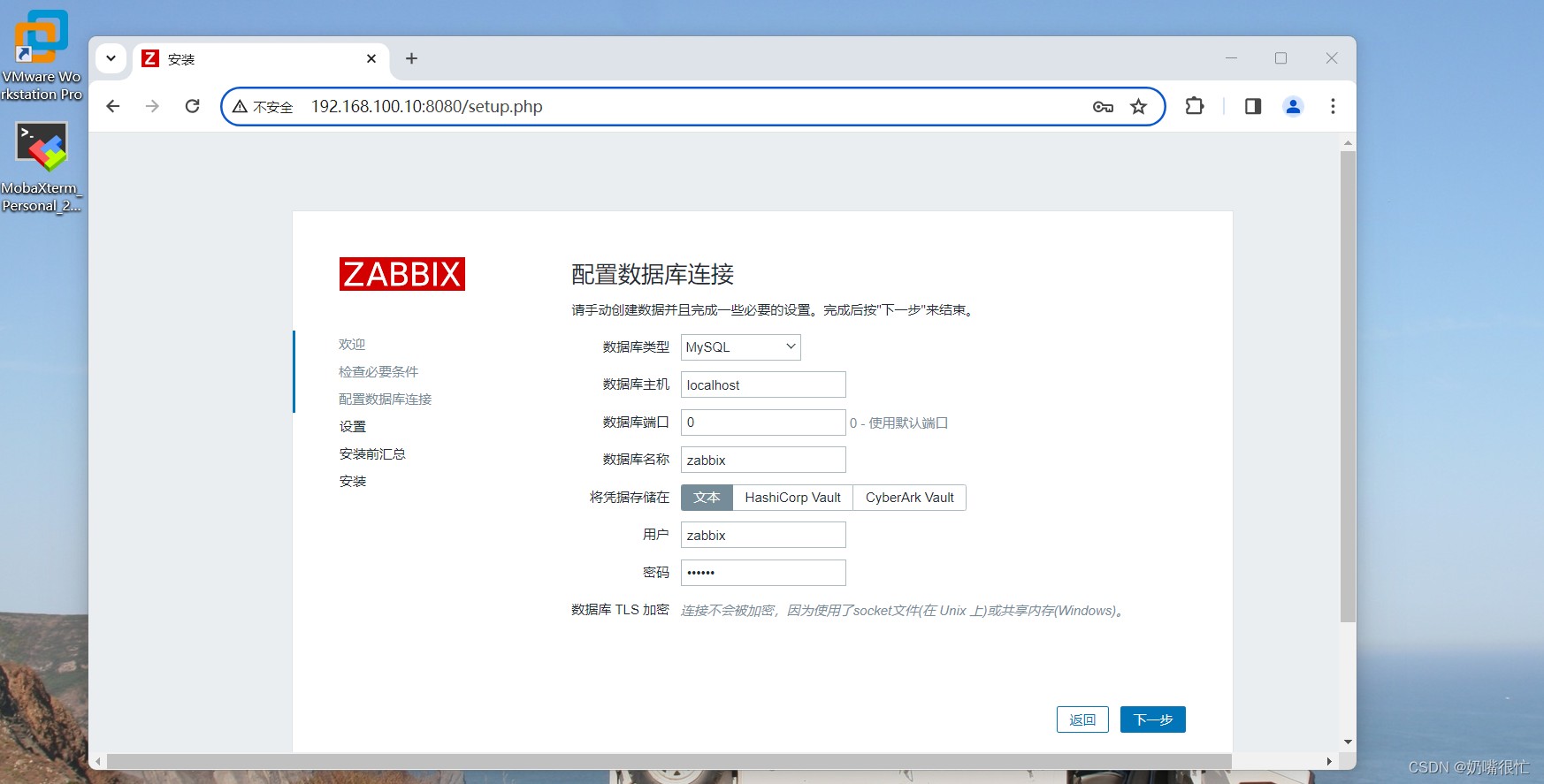Viewport: 1544px width, 784px height.
Task: Click the 将凭据存储在 label
Action: 630,498
